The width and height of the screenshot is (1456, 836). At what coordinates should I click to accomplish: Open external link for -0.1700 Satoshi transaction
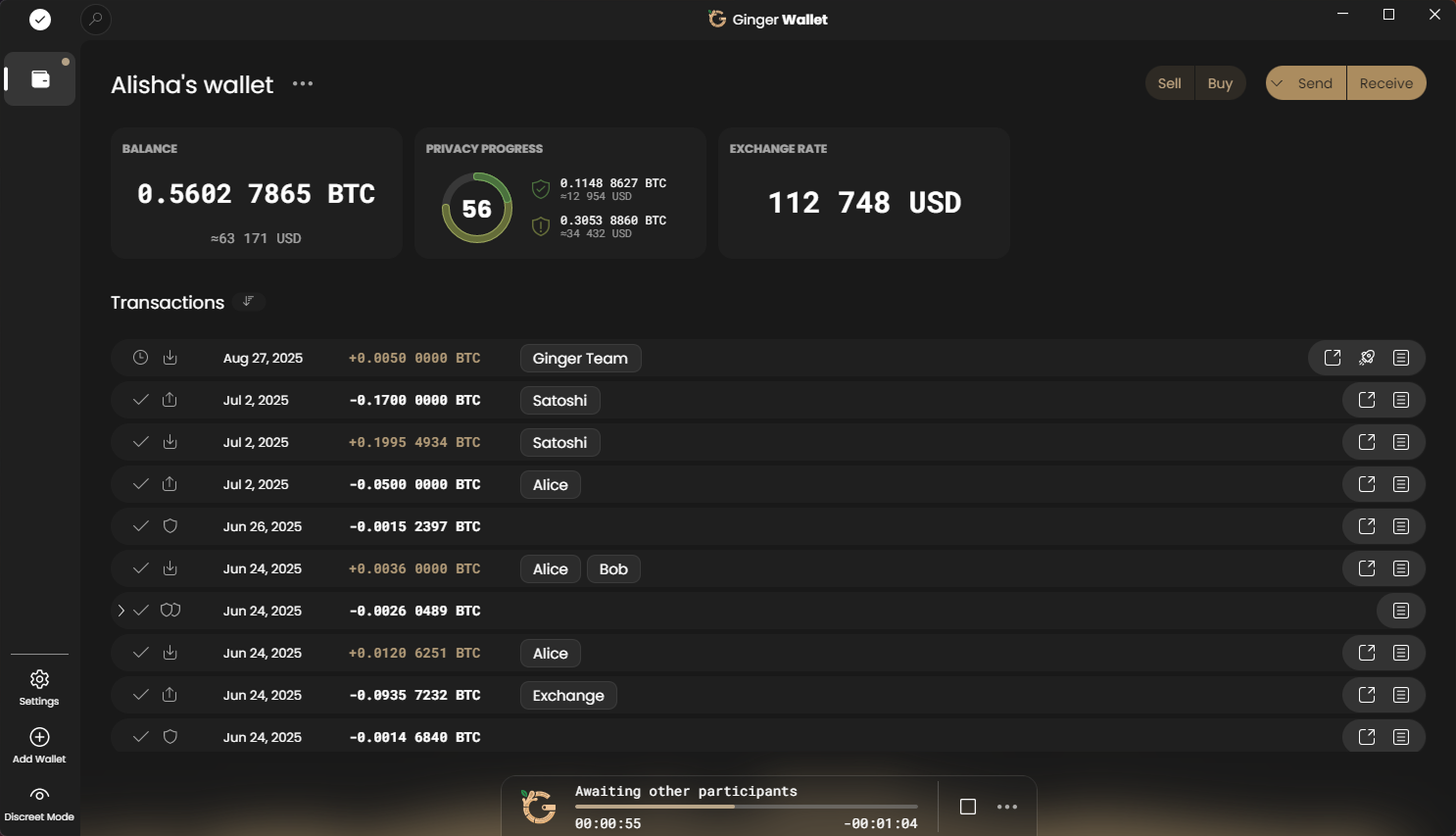tap(1367, 400)
